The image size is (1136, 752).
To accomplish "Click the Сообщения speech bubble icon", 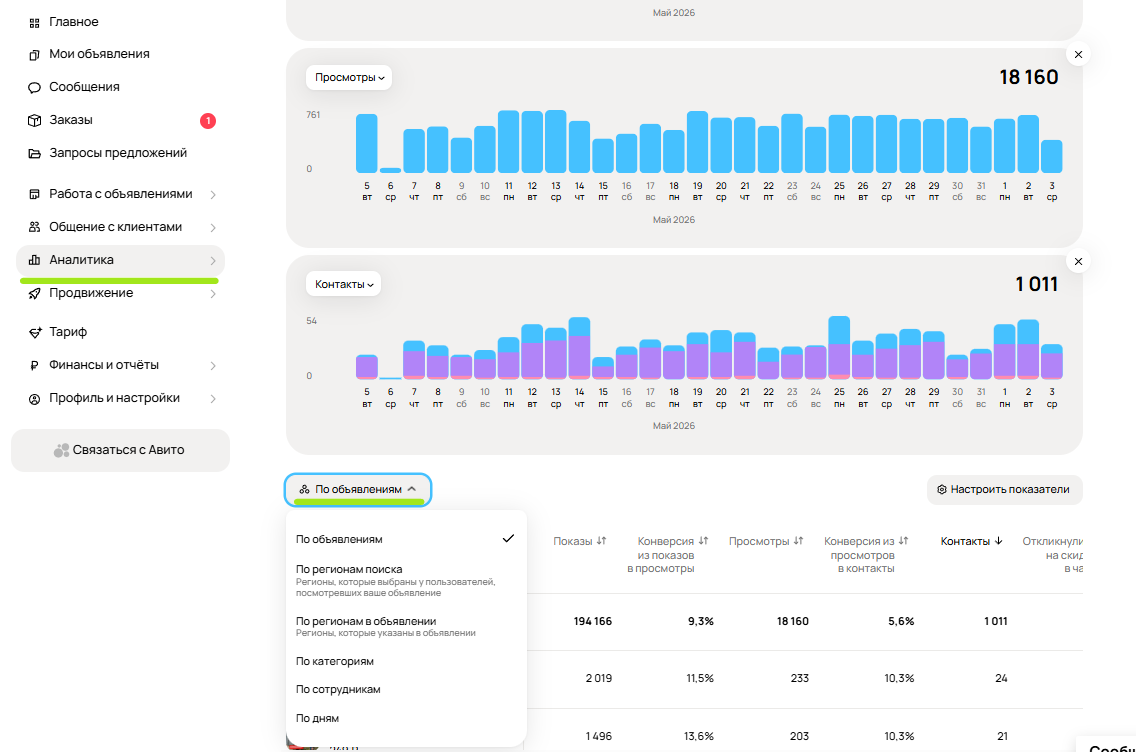I will pos(34,88).
